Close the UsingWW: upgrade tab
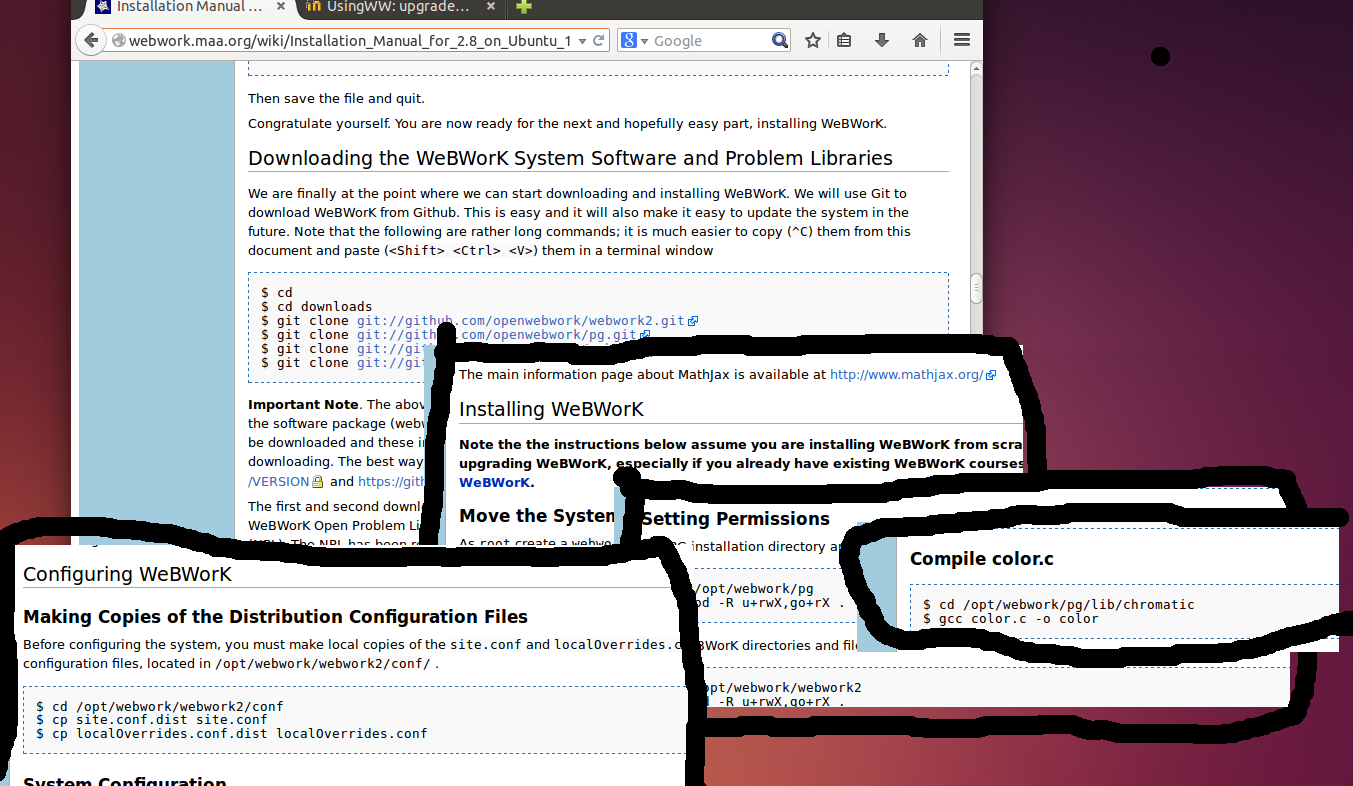The image size is (1353, 786). 490,7
